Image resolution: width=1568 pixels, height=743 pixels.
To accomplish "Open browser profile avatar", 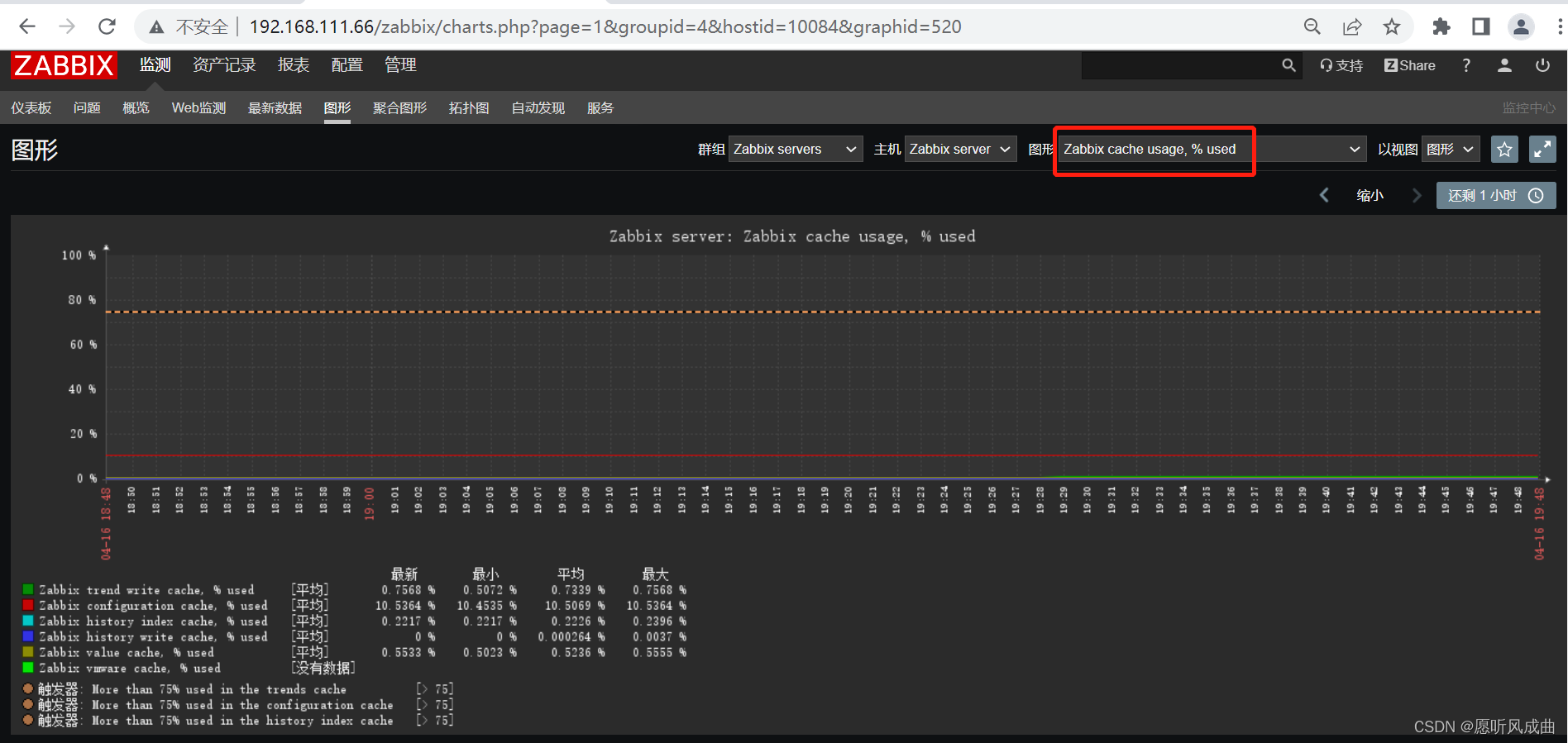I will [1521, 26].
